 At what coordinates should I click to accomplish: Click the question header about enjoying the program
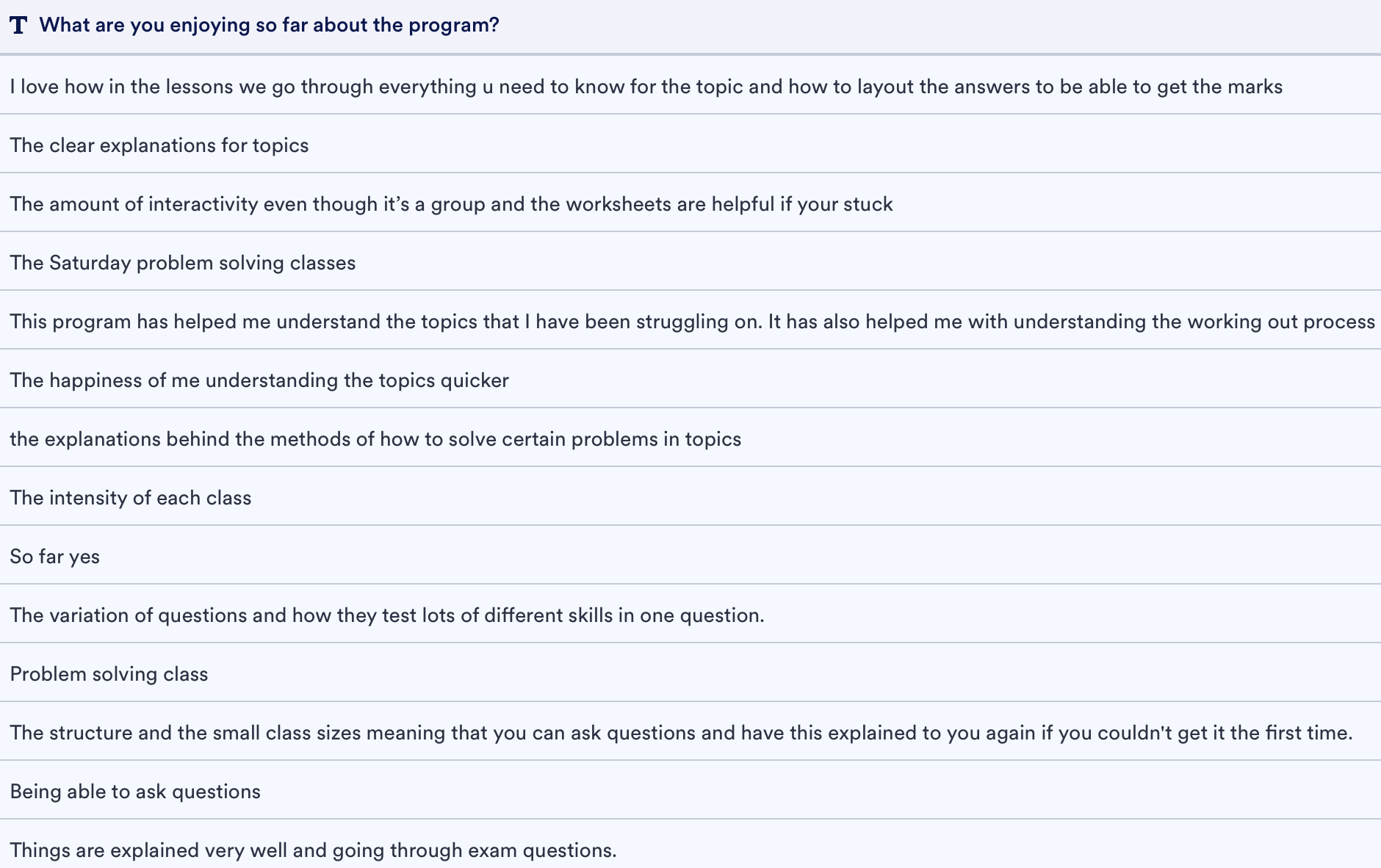pos(269,26)
